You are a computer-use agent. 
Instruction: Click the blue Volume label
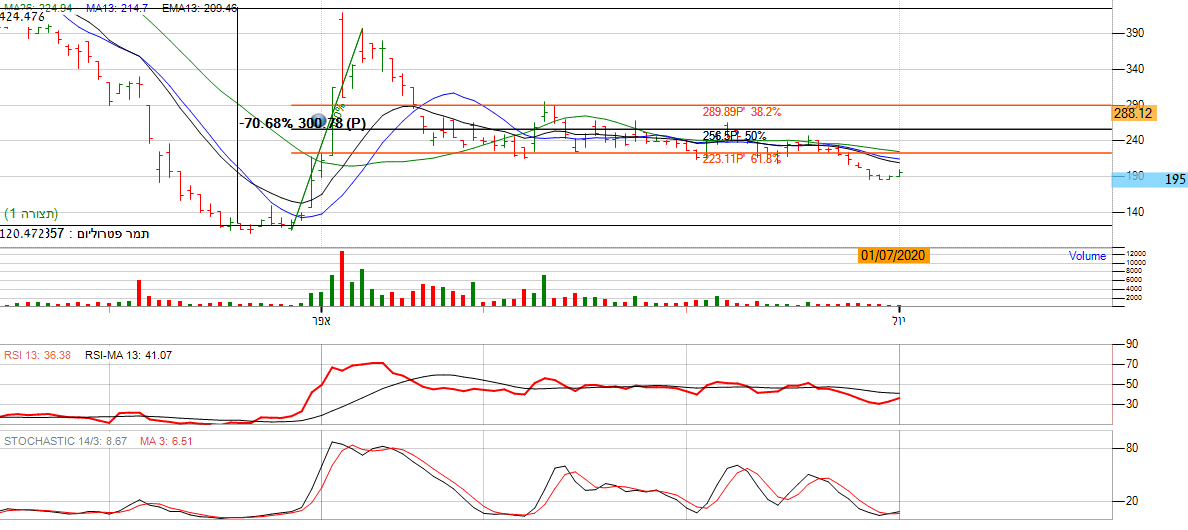(1087, 256)
